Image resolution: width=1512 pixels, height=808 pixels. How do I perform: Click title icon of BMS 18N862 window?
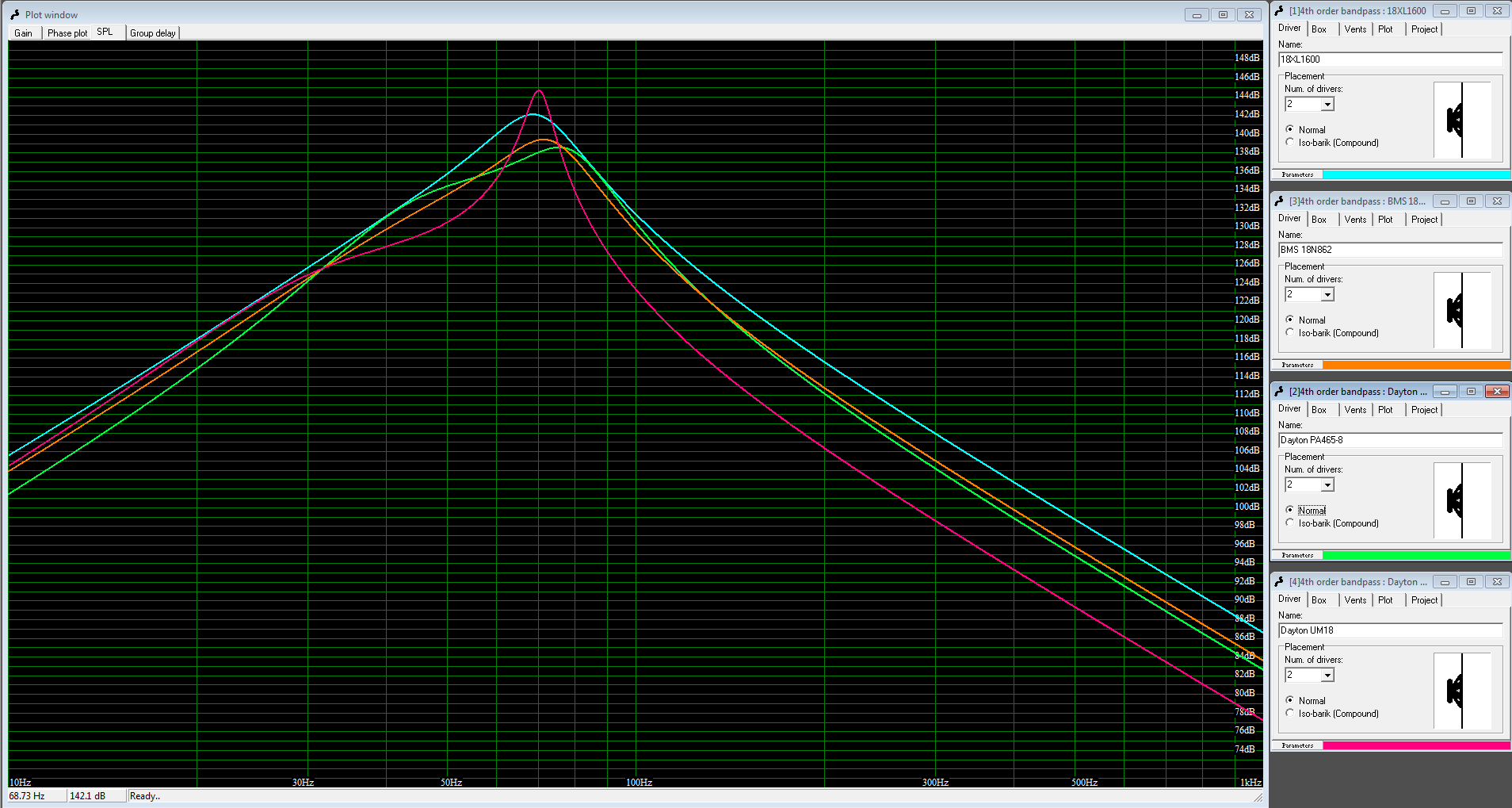tap(1279, 201)
